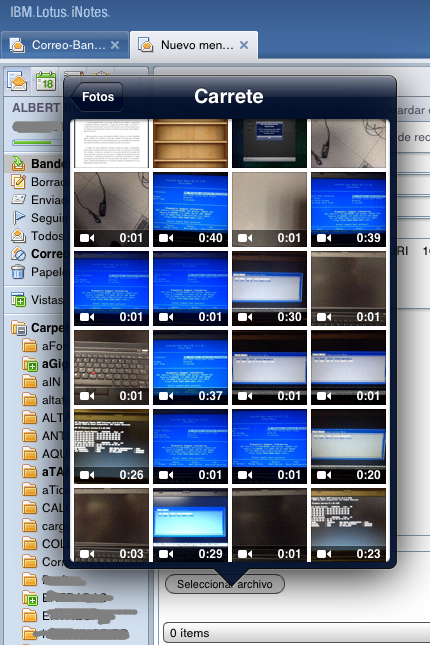Close the Correo-Ban... tab
Screen dimensions: 430x645
[x=115, y=45]
